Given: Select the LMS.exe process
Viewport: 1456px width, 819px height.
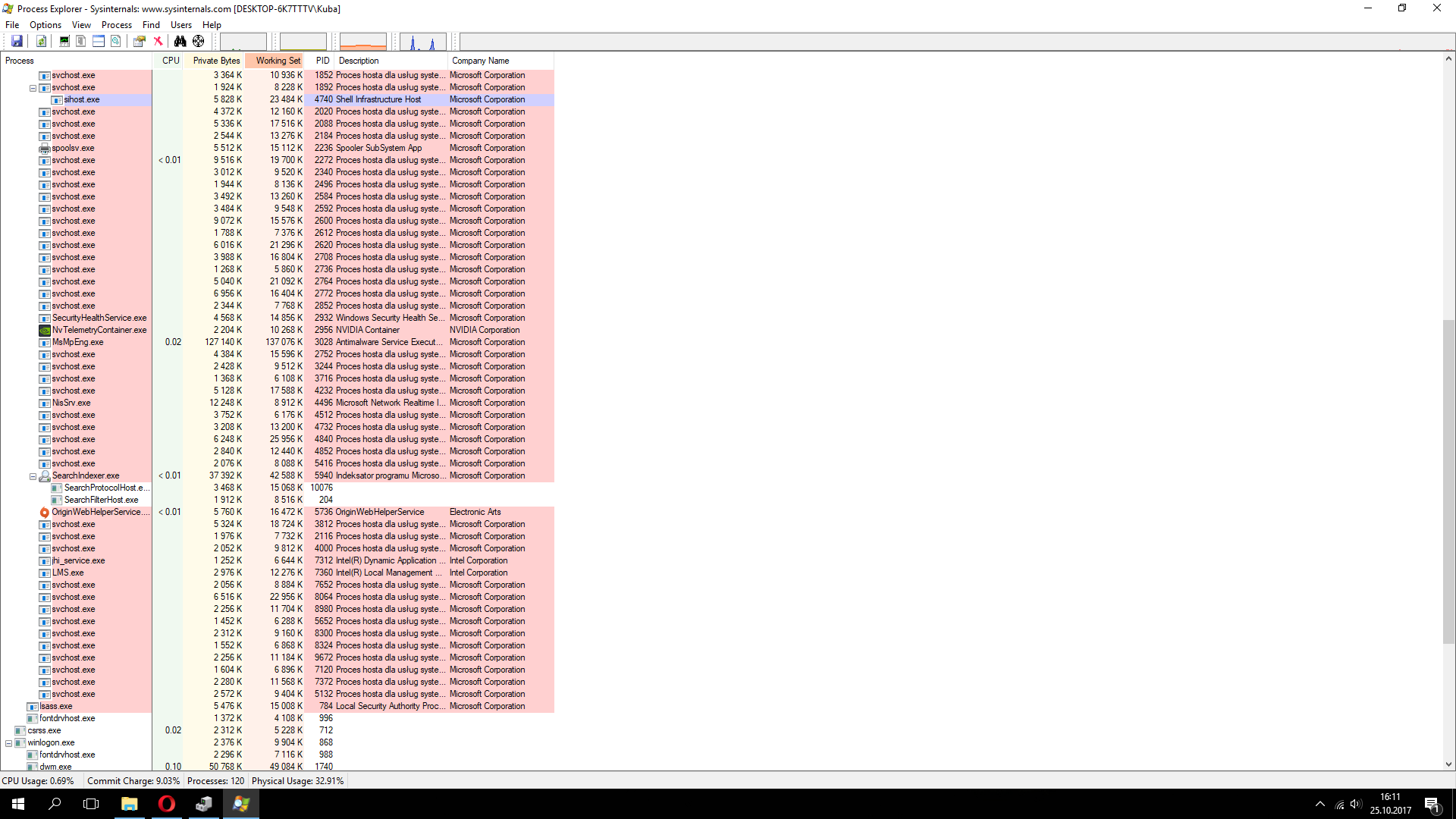Looking at the screenshot, I should (x=278, y=573).
